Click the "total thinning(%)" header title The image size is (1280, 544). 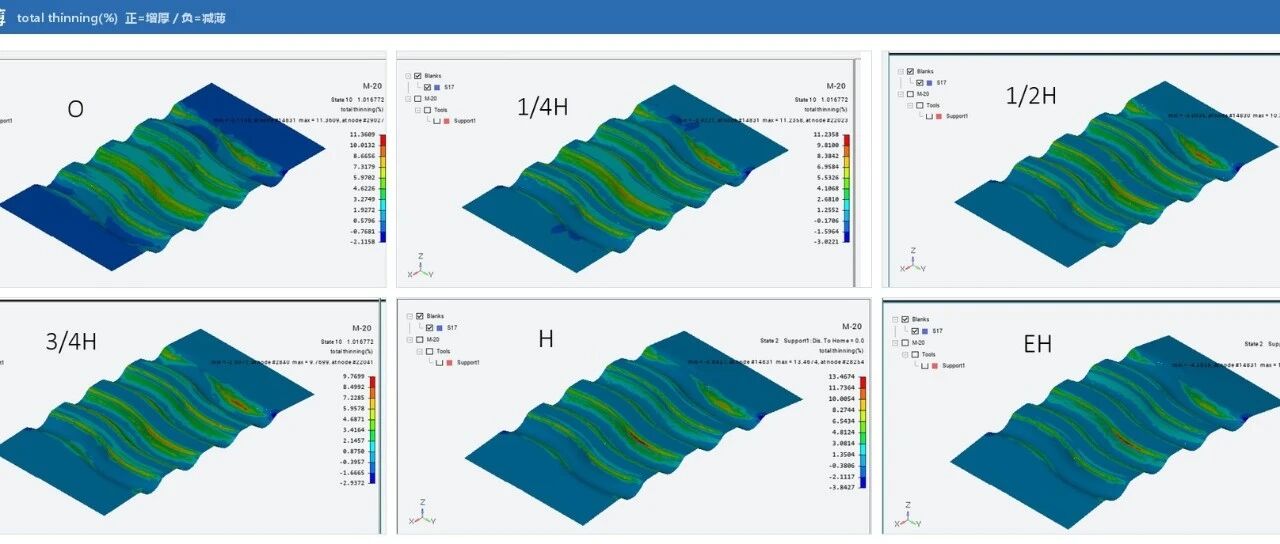click(x=66, y=18)
